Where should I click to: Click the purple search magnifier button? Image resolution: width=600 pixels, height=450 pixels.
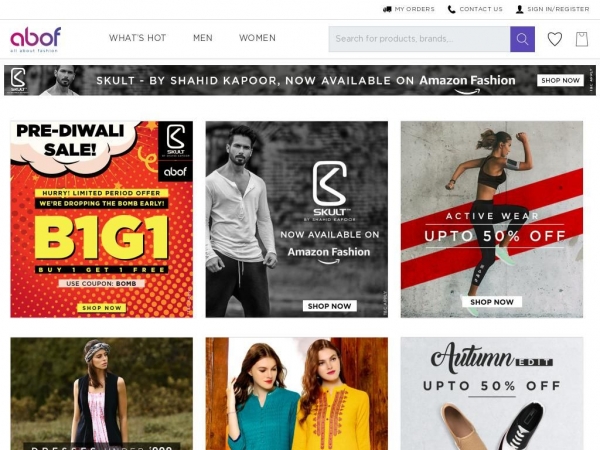522,39
